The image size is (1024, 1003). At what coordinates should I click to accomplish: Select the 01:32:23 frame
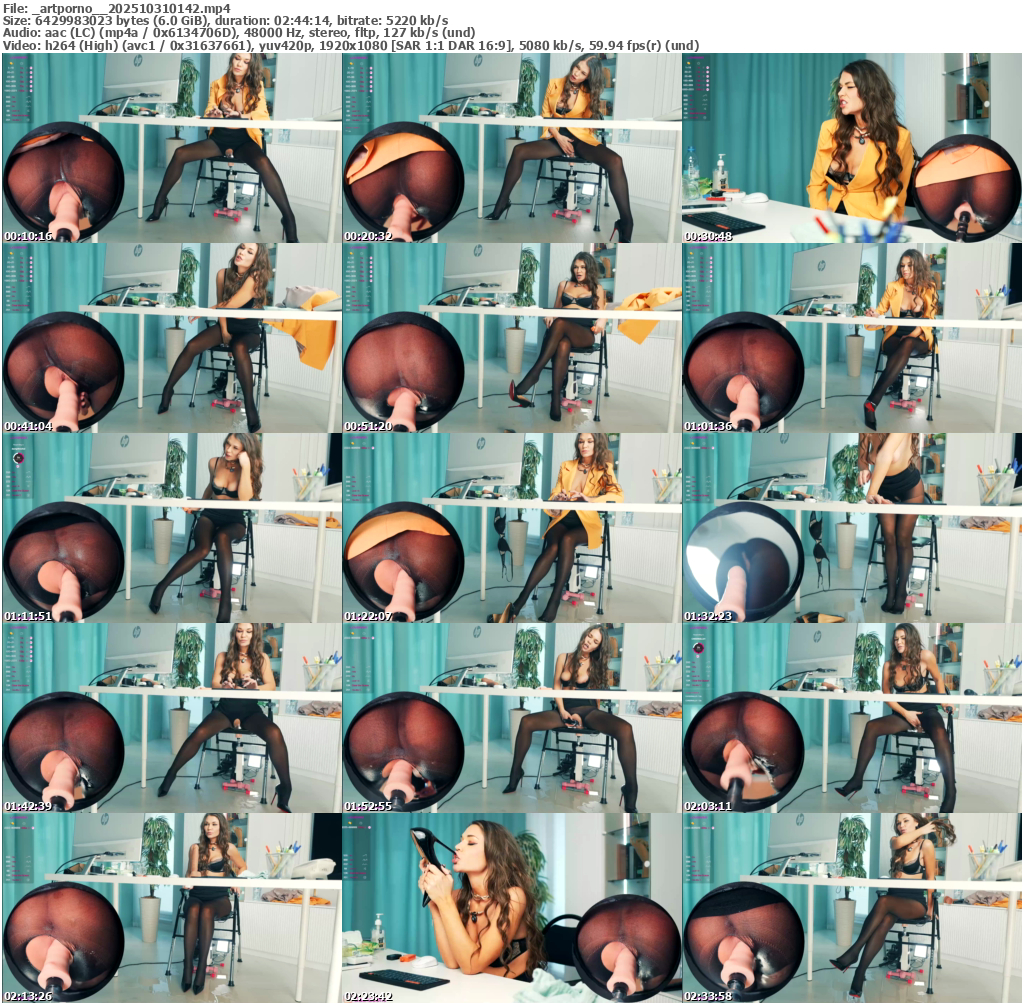(852, 528)
